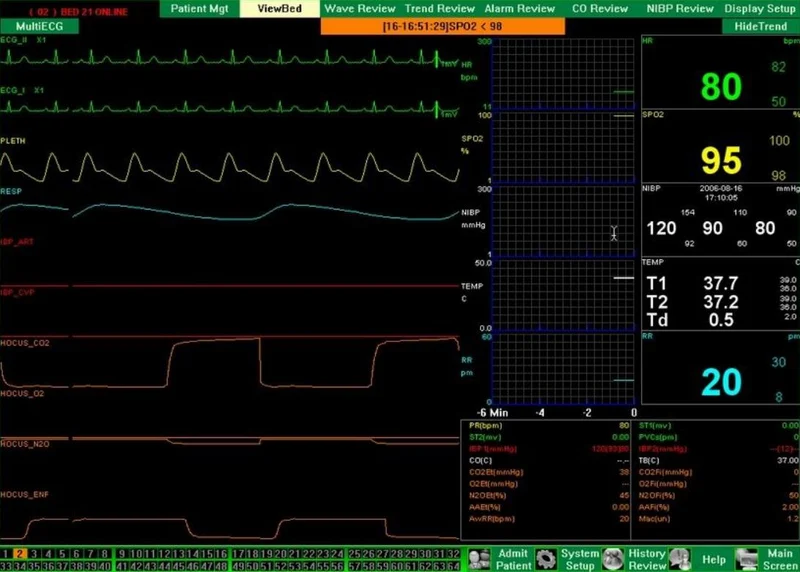This screenshot has height=572, width=800.
Task: Click the HR value 80 panel
Action: [720, 72]
